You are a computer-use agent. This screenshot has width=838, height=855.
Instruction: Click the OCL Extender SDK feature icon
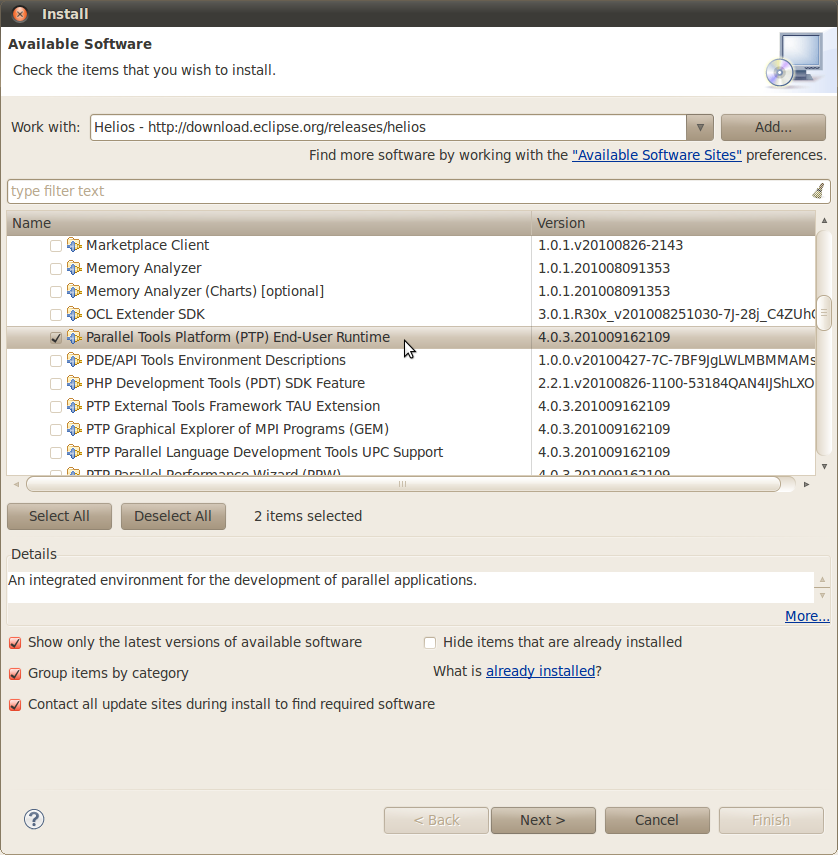(x=74, y=314)
